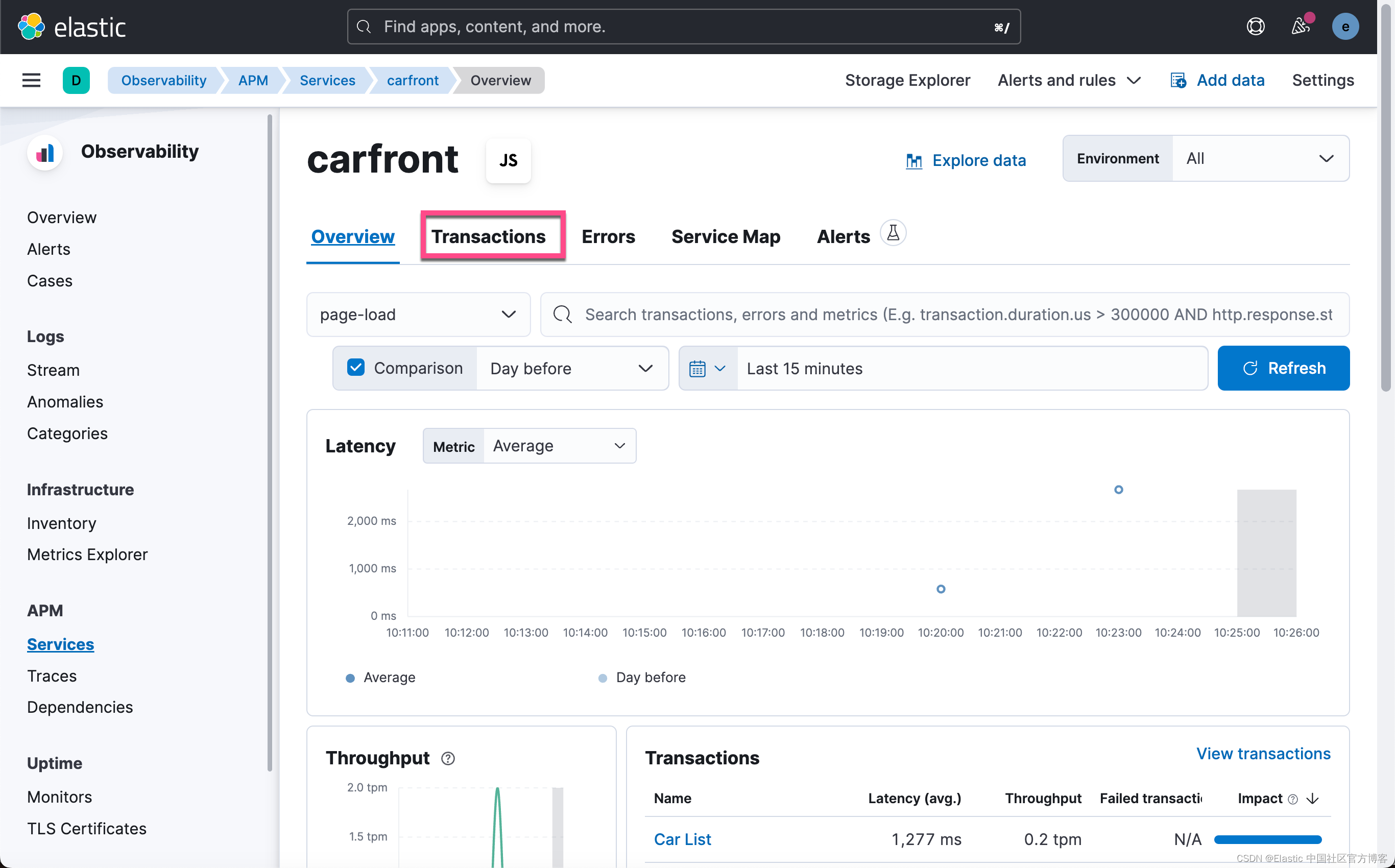Open Dependencies in sidebar
The height and width of the screenshot is (868, 1395).
tap(80, 707)
